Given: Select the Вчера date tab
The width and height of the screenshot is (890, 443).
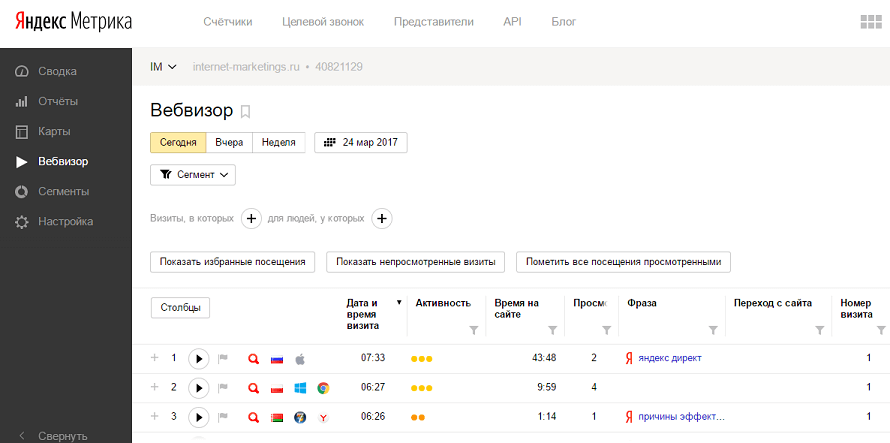Looking at the screenshot, I should click(x=229, y=142).
